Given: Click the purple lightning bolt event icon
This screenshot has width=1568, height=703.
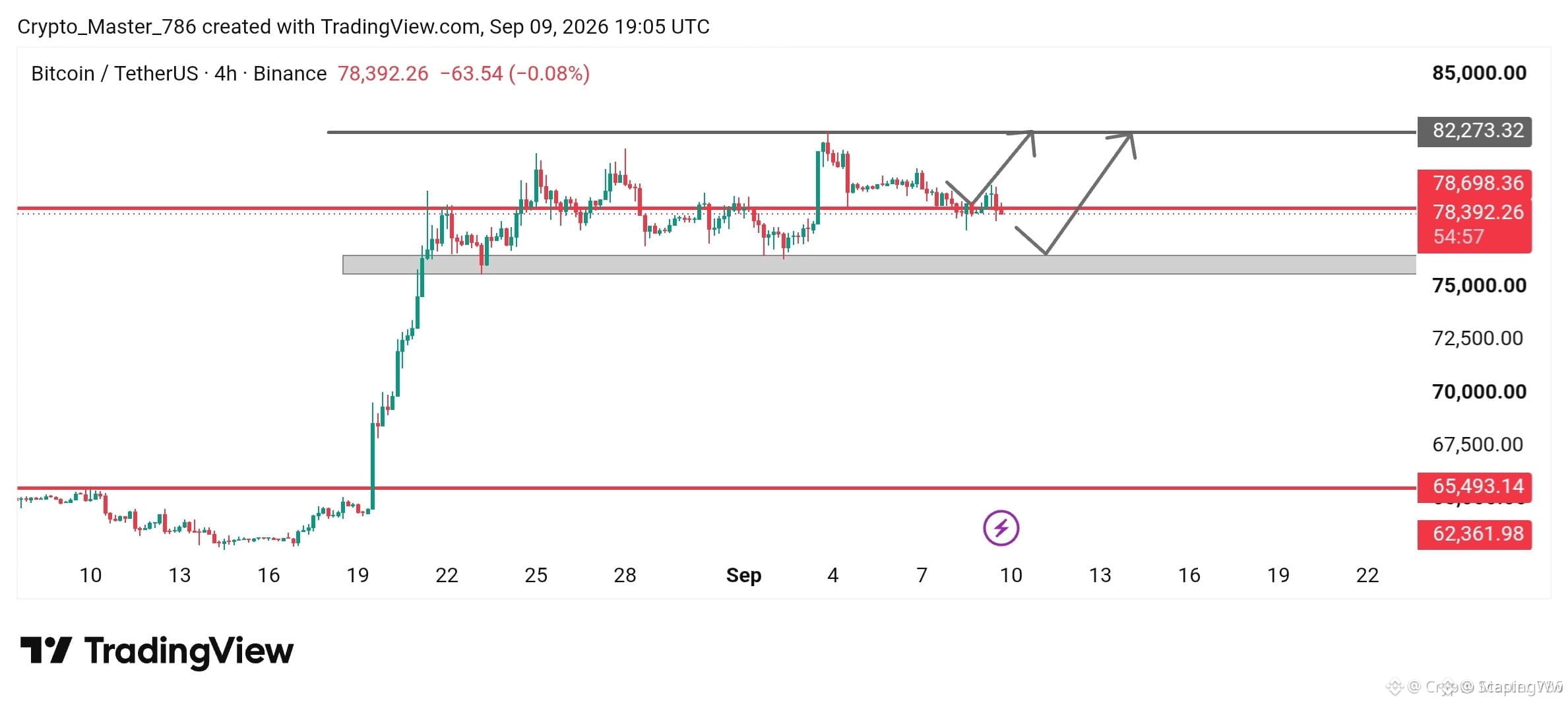Looking at the screenshot, I should point(1001,528).
